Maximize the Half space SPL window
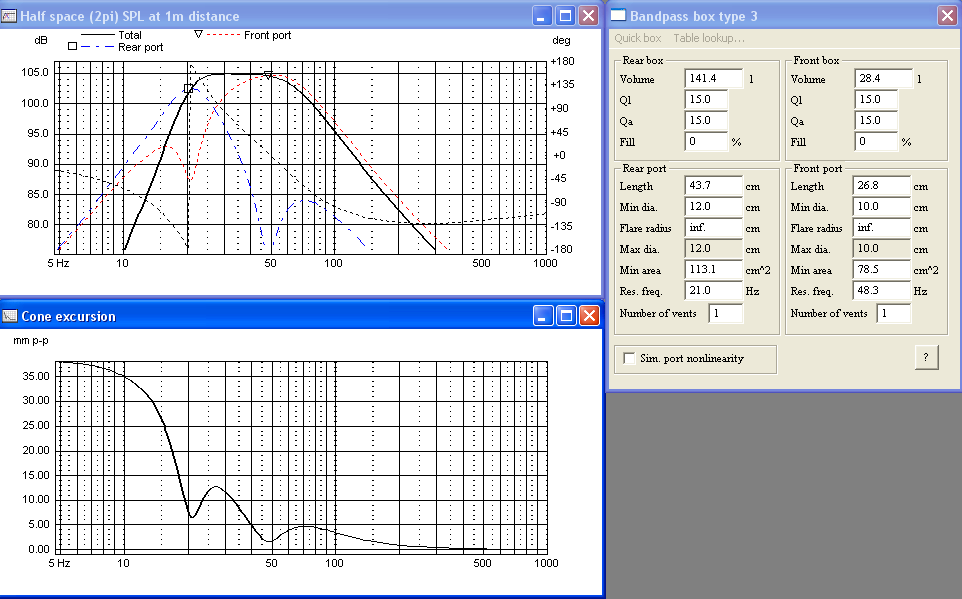This screenshot has width=962, height=599. [x=565, y=15]
